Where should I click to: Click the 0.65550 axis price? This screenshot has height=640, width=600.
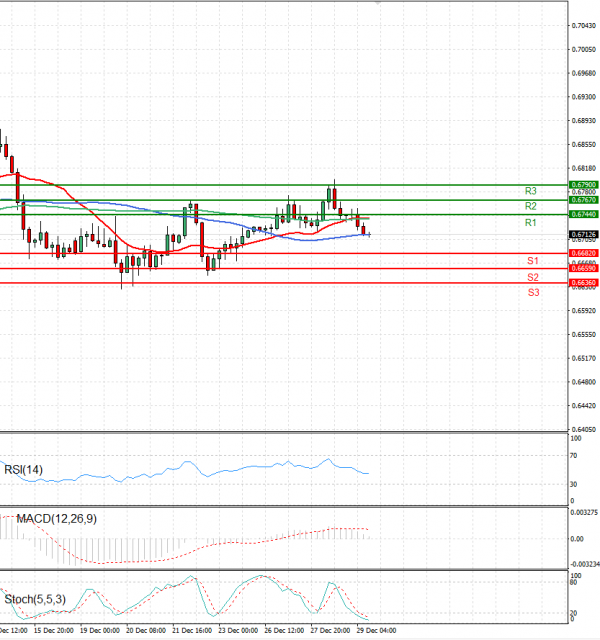point(584,334)
